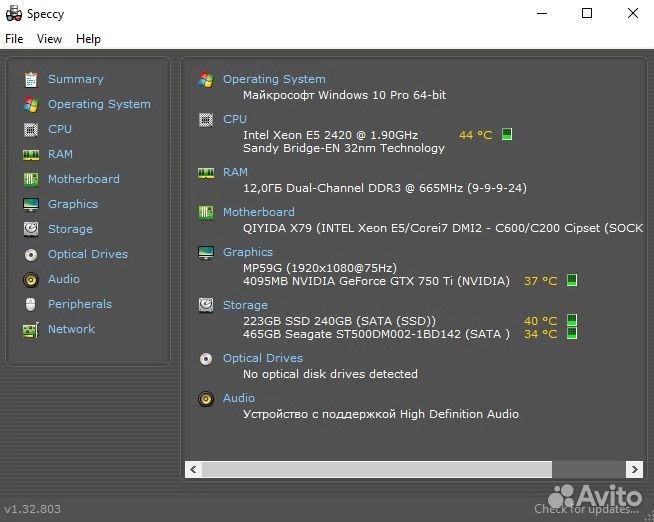Click the horizontal scrollbar right arrow

point(634,469)
